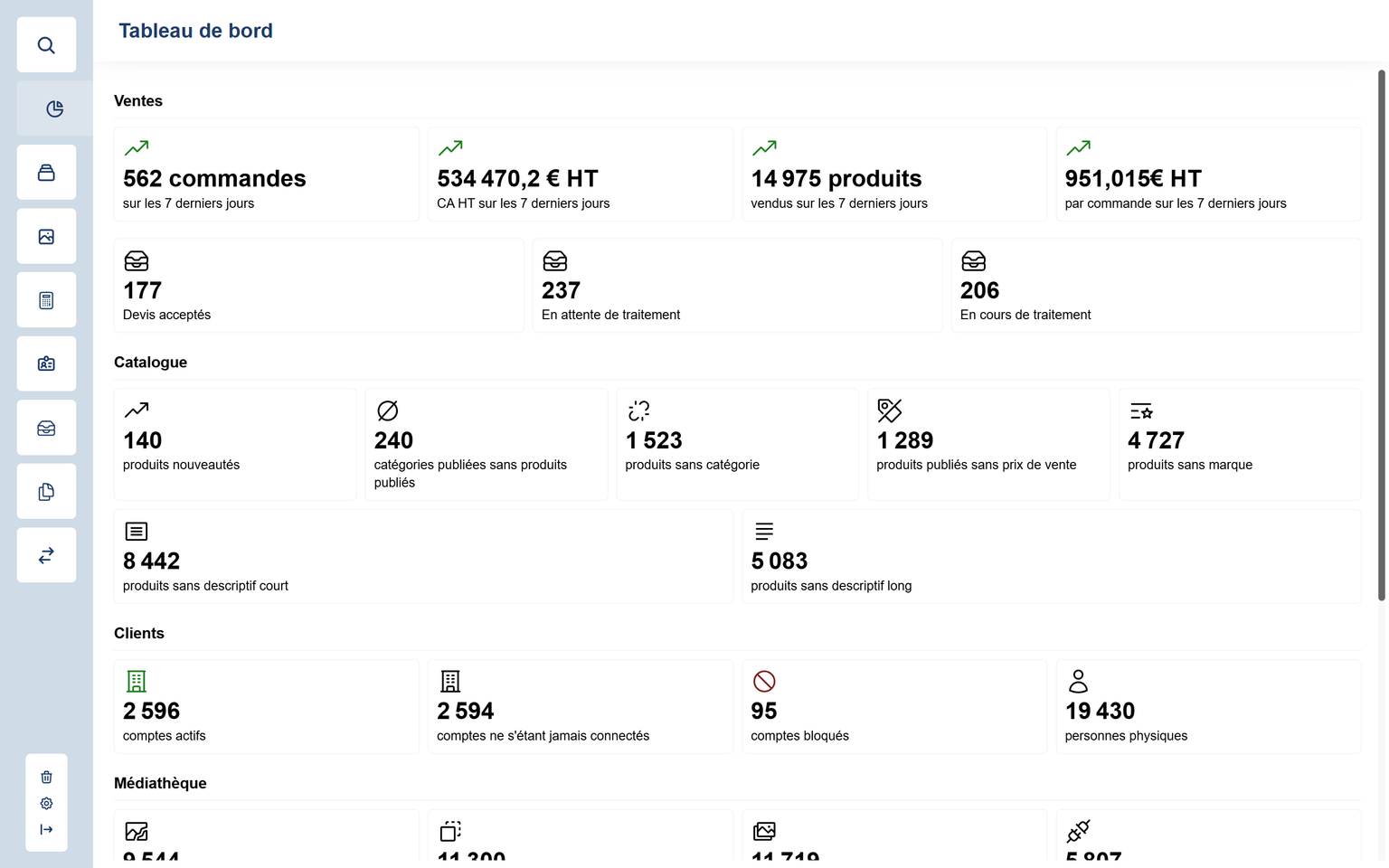Open the 1 523 produits sans catégorie card
The width and height of the screenshot is (1389, 868).
point(737,444)
